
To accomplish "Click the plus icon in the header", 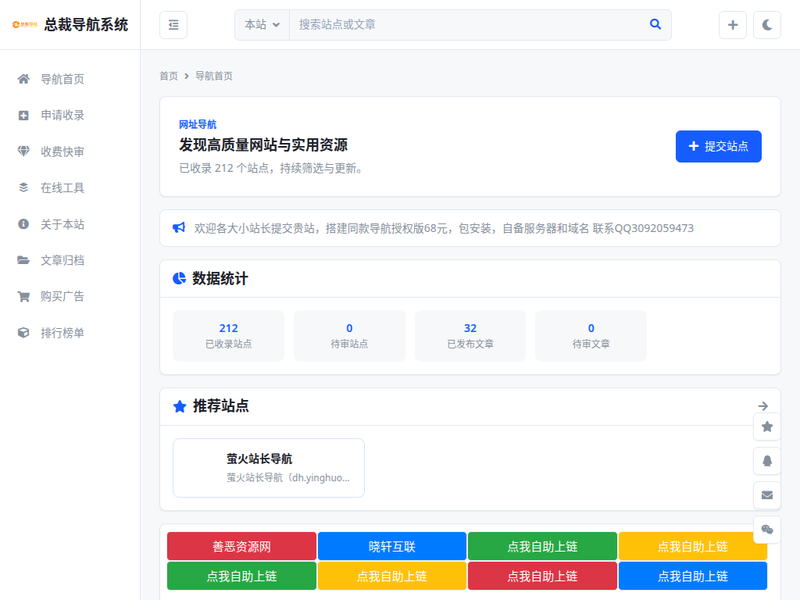I will (733, 24).
